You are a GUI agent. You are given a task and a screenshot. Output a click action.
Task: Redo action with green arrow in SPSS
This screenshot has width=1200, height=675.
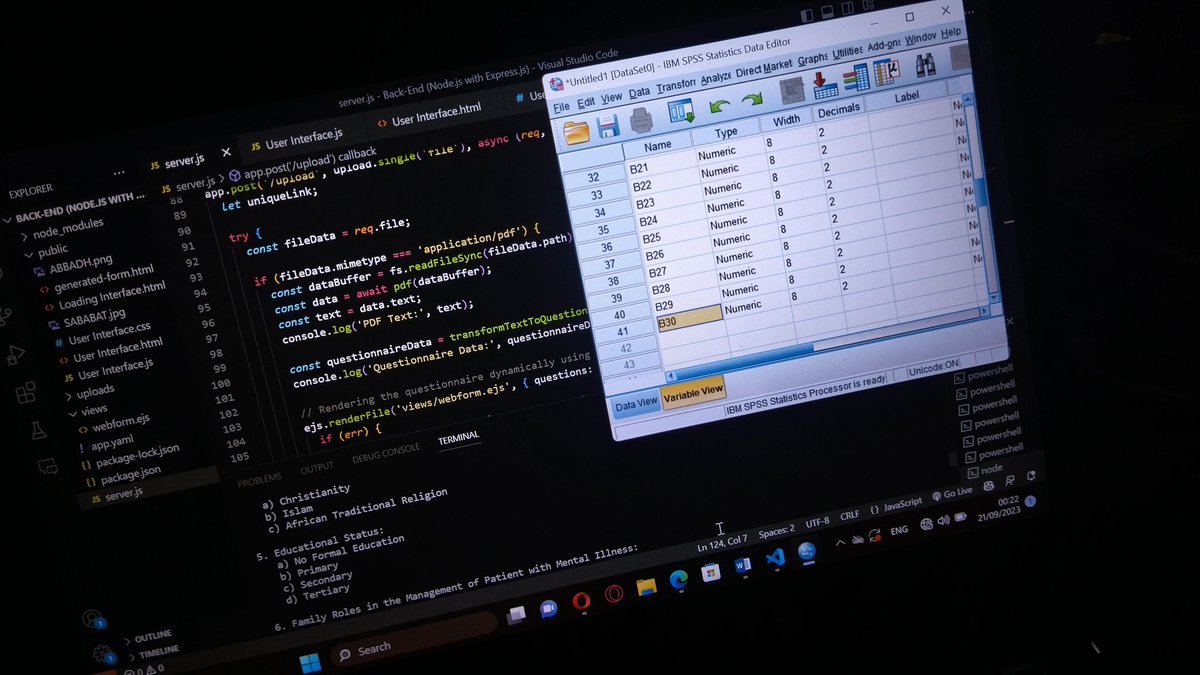click(x=751, y=99)
